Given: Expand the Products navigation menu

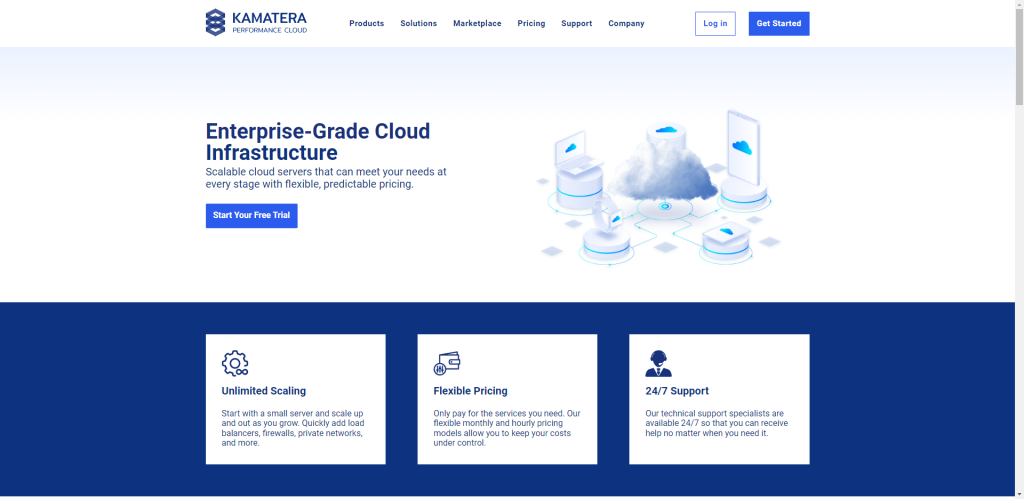Looking at the screenshot, I should 366,23.
